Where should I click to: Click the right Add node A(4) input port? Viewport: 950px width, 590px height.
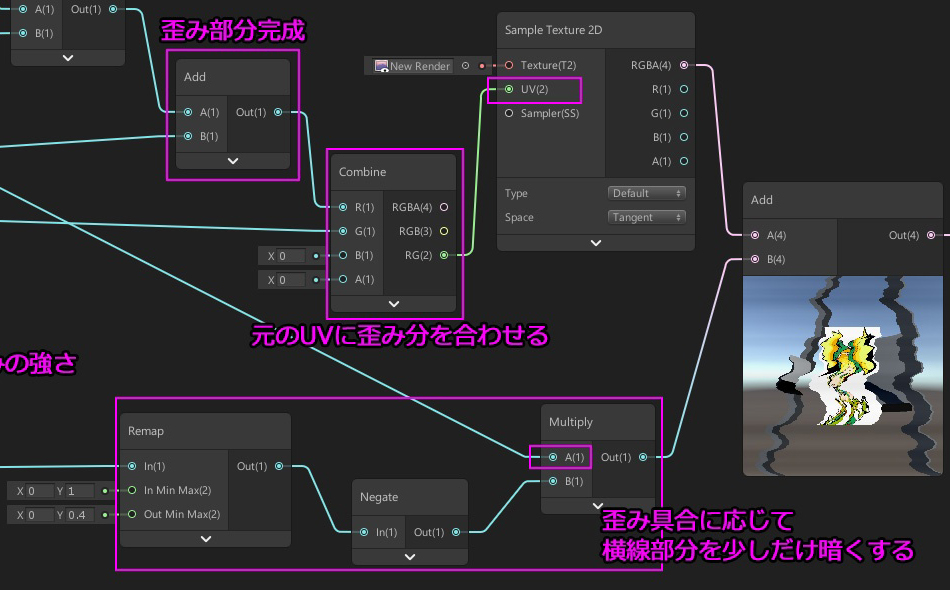tap(755, 235)
